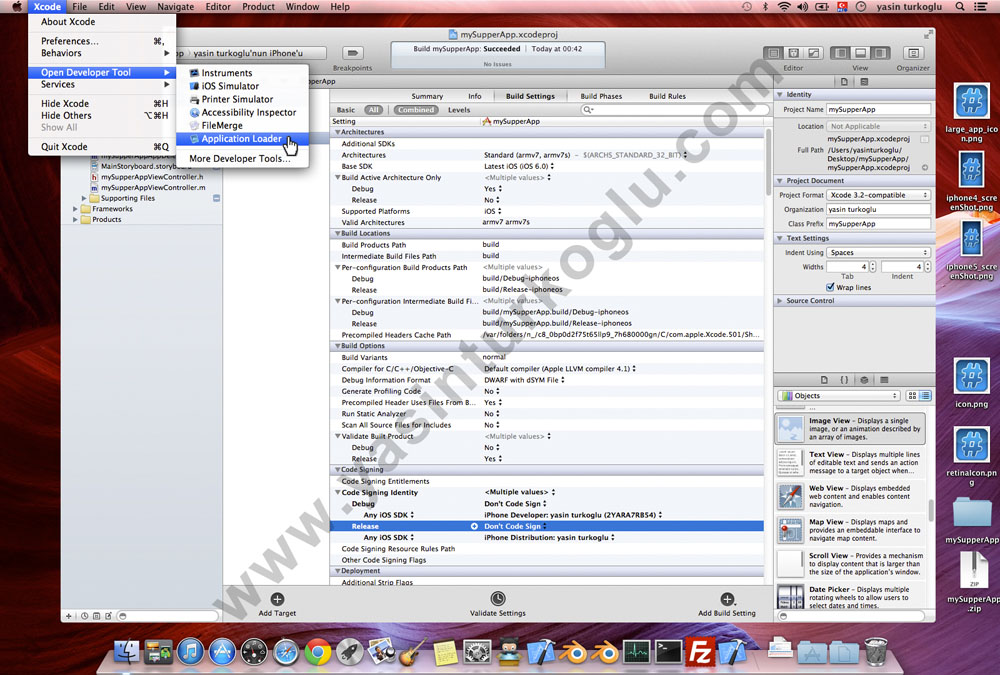Open the Info tab
This screenshot has width=1000, height=675.
pos(474,96)
